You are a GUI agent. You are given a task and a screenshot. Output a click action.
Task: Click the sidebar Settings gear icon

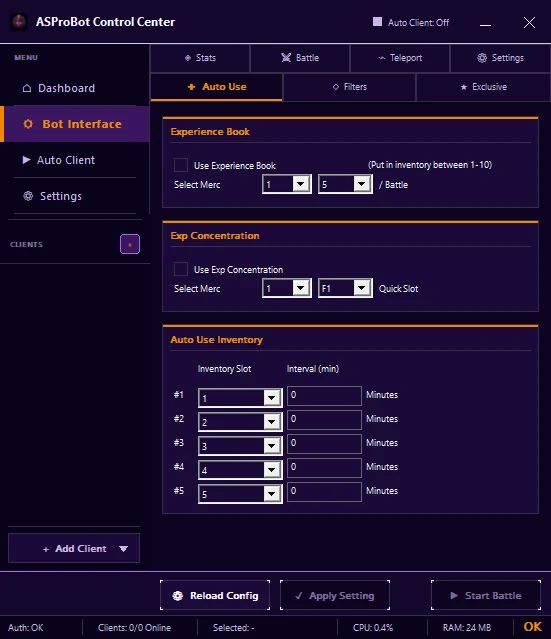point(28,196)
